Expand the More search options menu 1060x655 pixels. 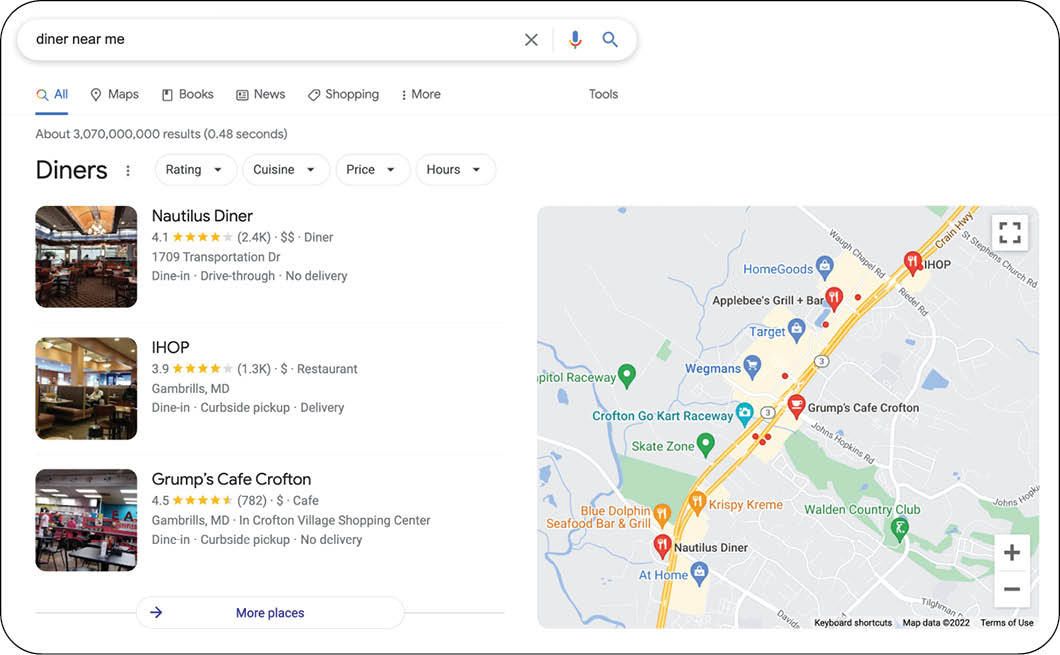(420, 95)
